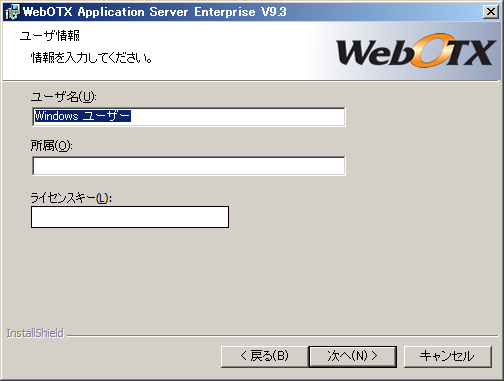Image resolution: width=504 pixels, height=381 pixels.
Task: Click the ライセンスキー(L): label
Action: (x=71, y=198)
